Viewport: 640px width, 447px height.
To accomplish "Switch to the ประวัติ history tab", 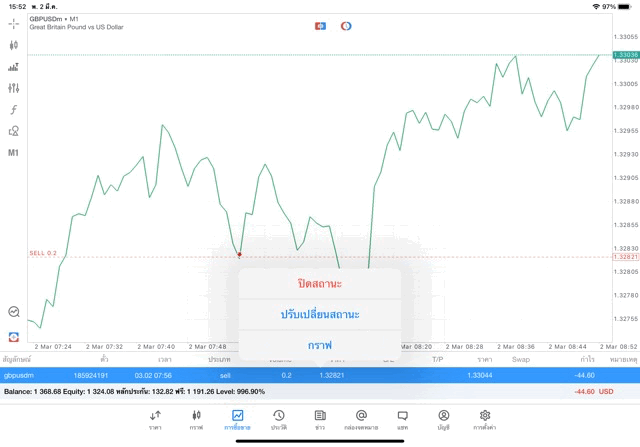I will pos(279,419).
